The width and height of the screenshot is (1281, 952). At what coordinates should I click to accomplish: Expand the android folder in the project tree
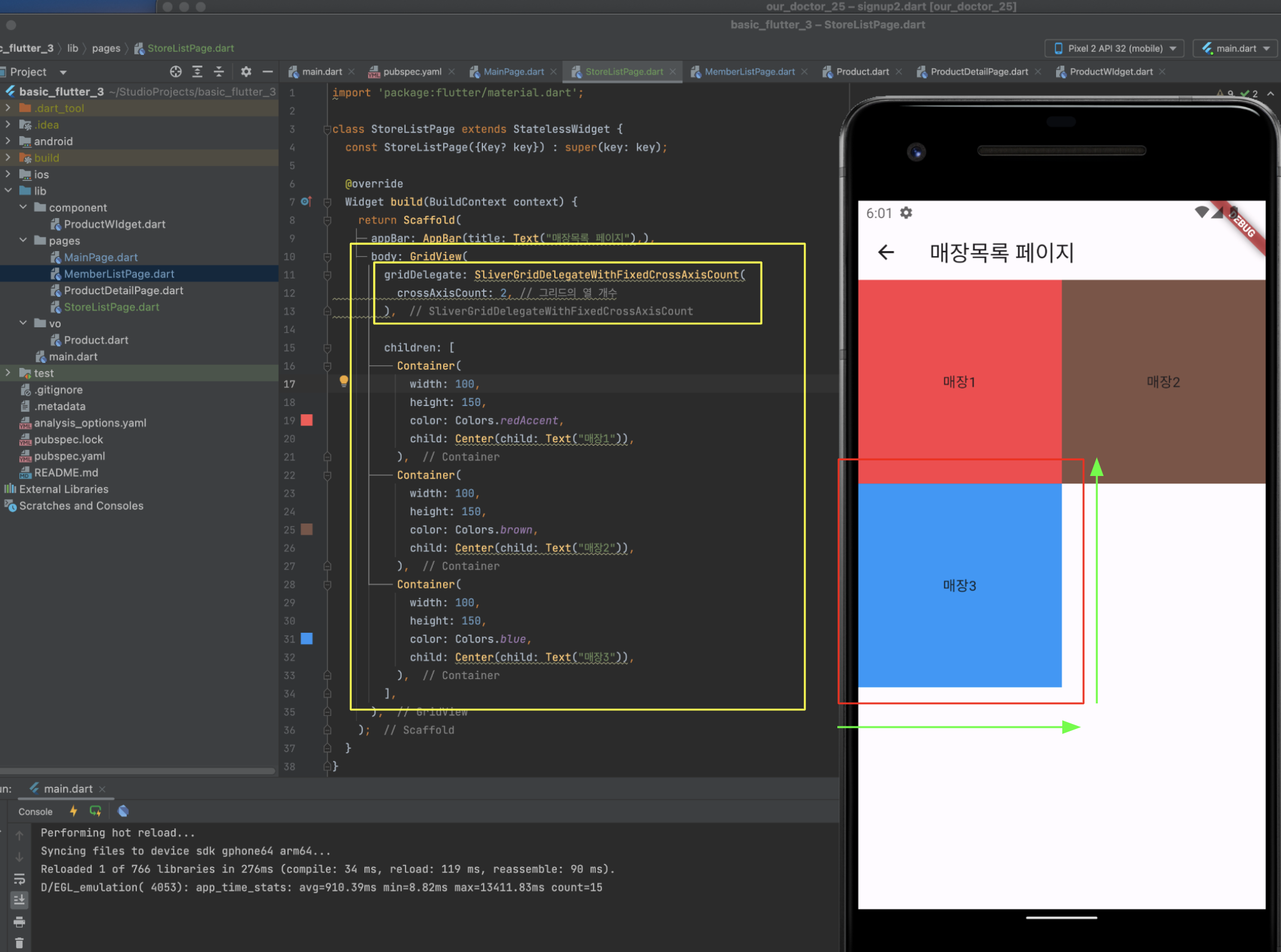(8, 141)
